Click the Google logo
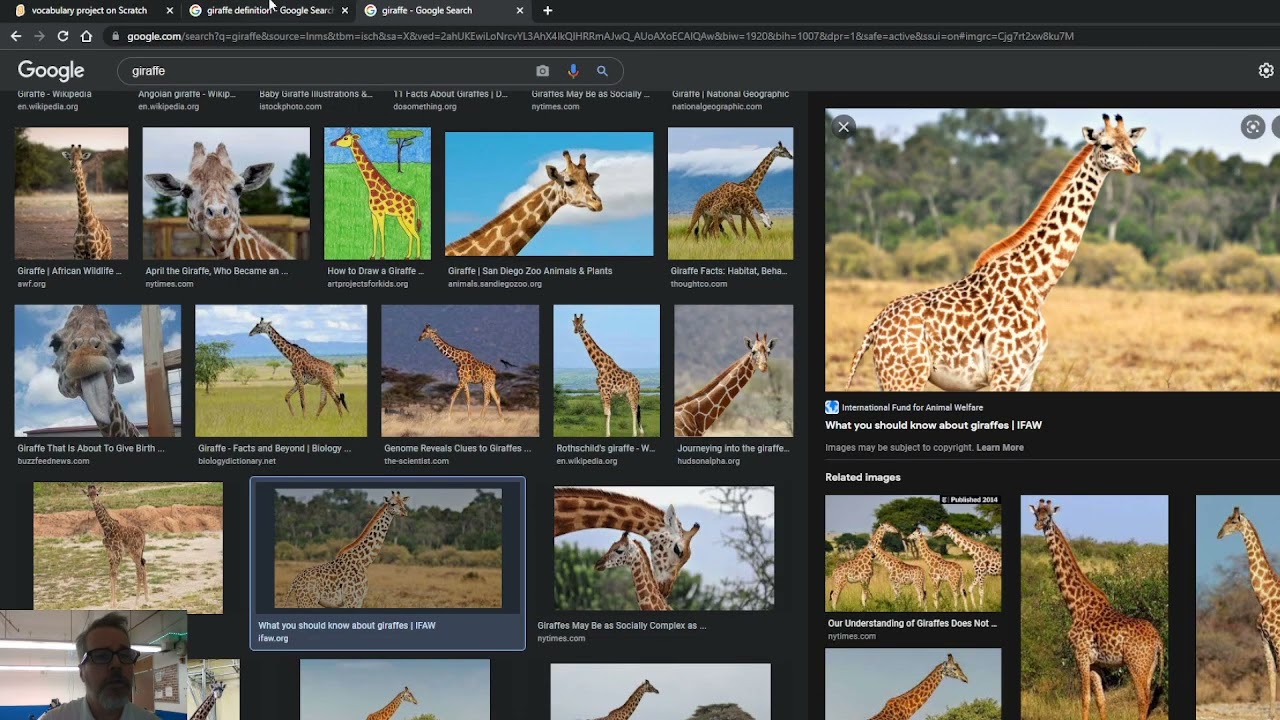Viewport: 1280px width, 720px height. (x=51, y=71)
